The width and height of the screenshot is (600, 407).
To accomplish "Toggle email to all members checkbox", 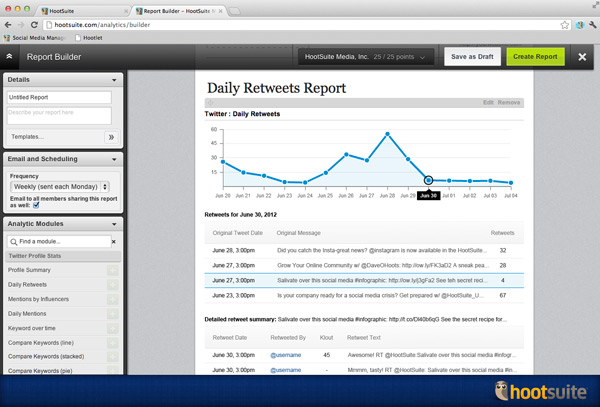I will [36, 205].
